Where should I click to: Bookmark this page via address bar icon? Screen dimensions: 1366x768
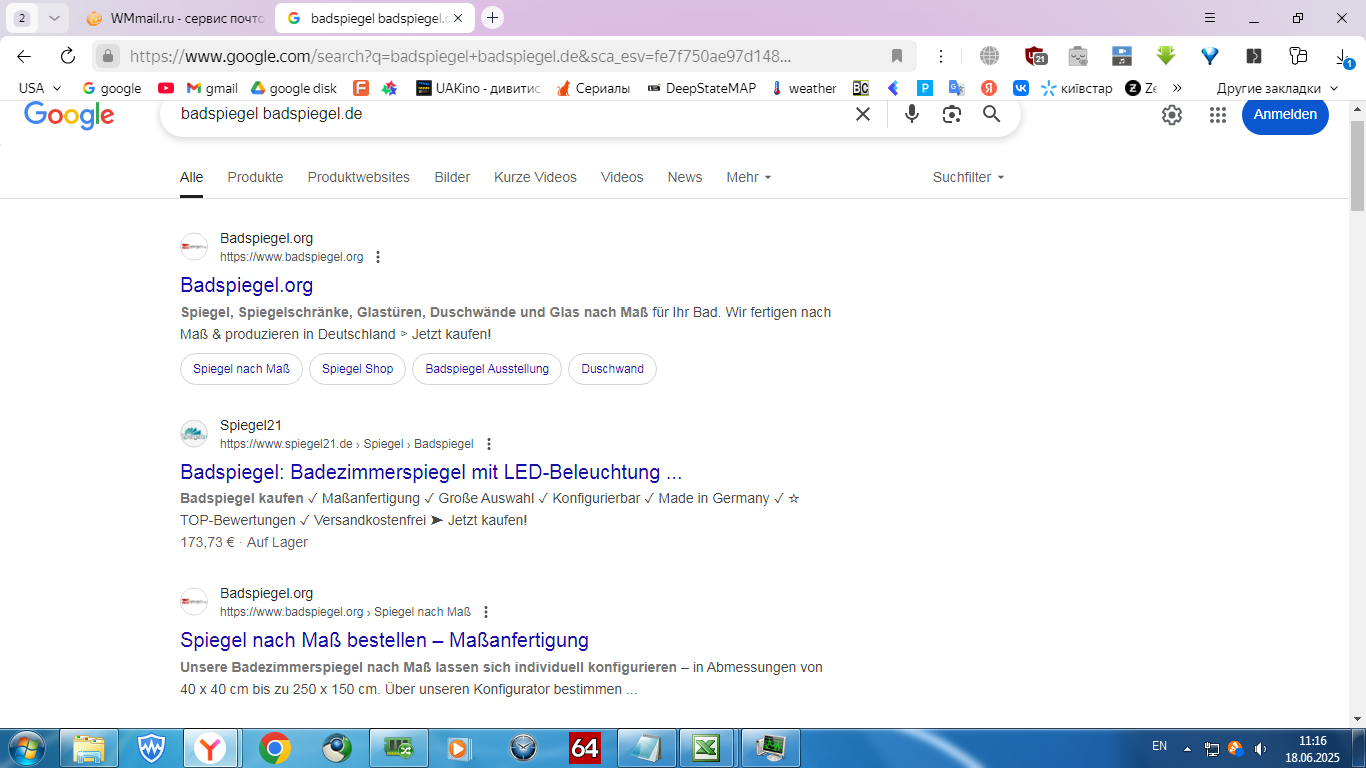(897, 56)
